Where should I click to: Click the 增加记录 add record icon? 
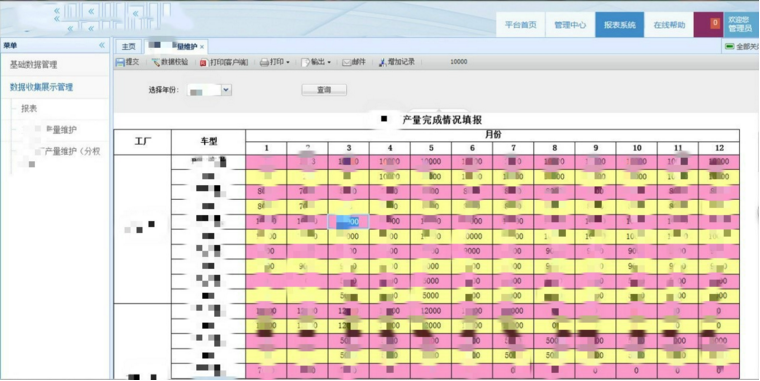click(x=383, y=63)
